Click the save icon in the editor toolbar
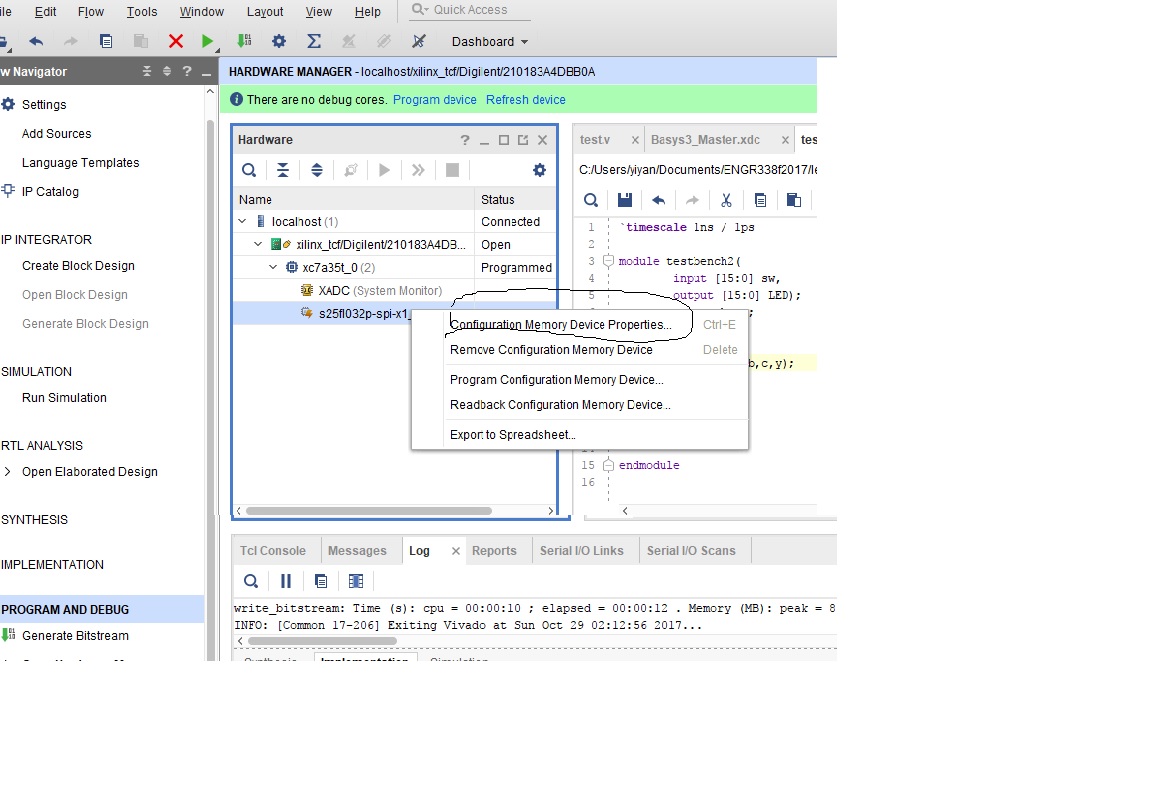The width and height of the screenshot is (1152, 786). coord(624,200)
